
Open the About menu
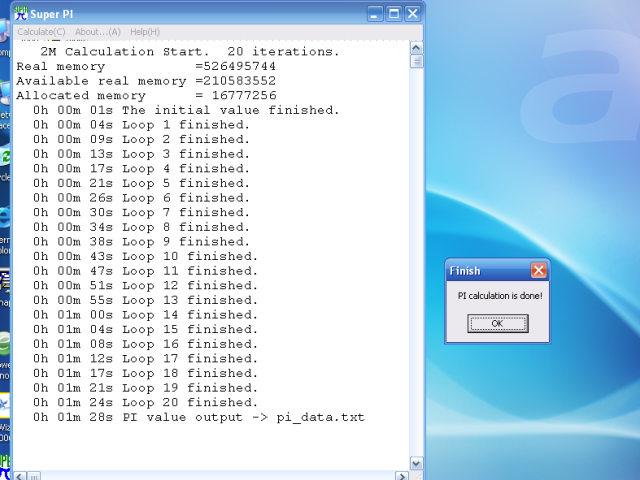click(98, 32)
